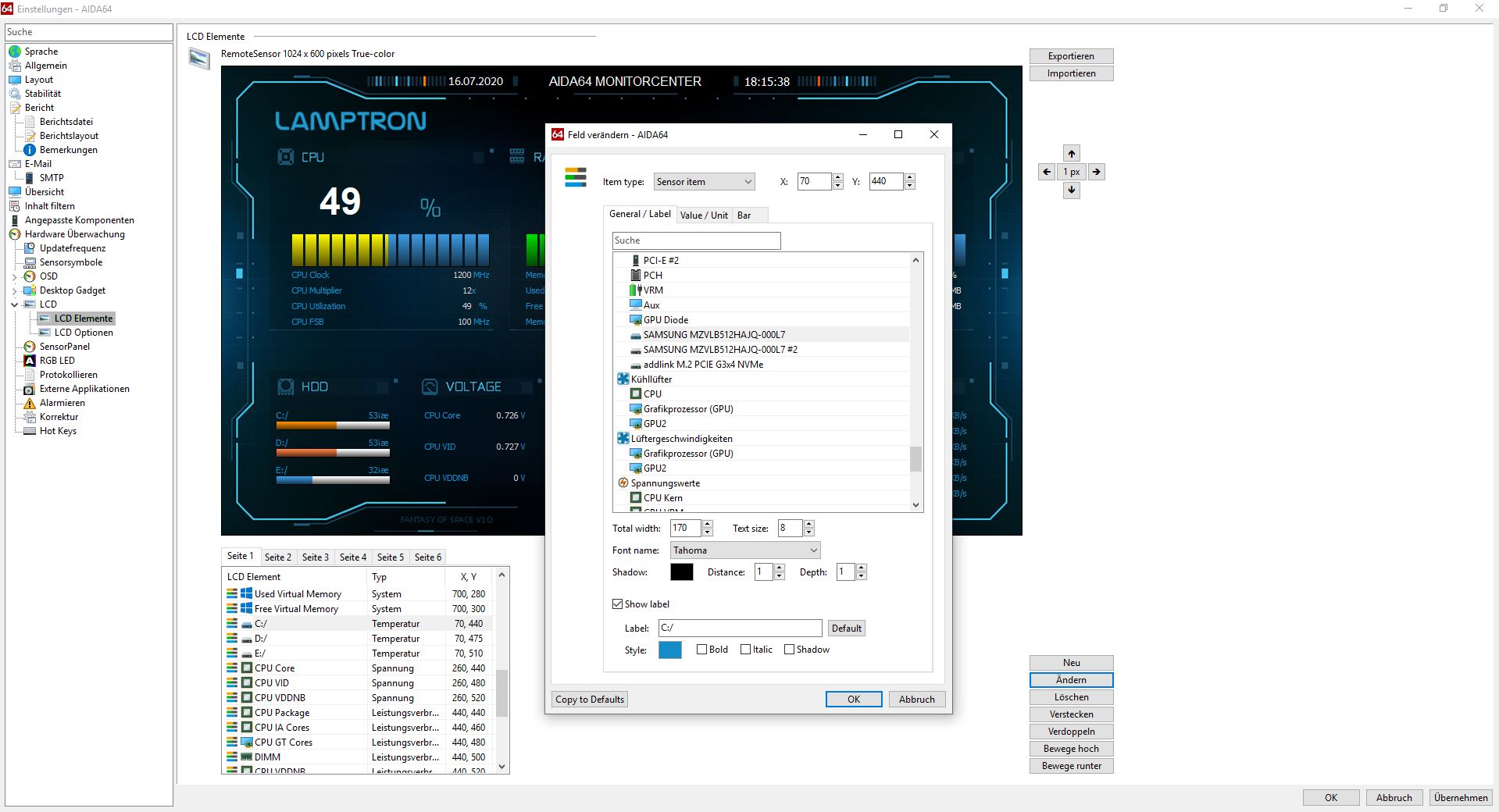
Task: Collapse the LCD tree node
Action: coord(15,304)
